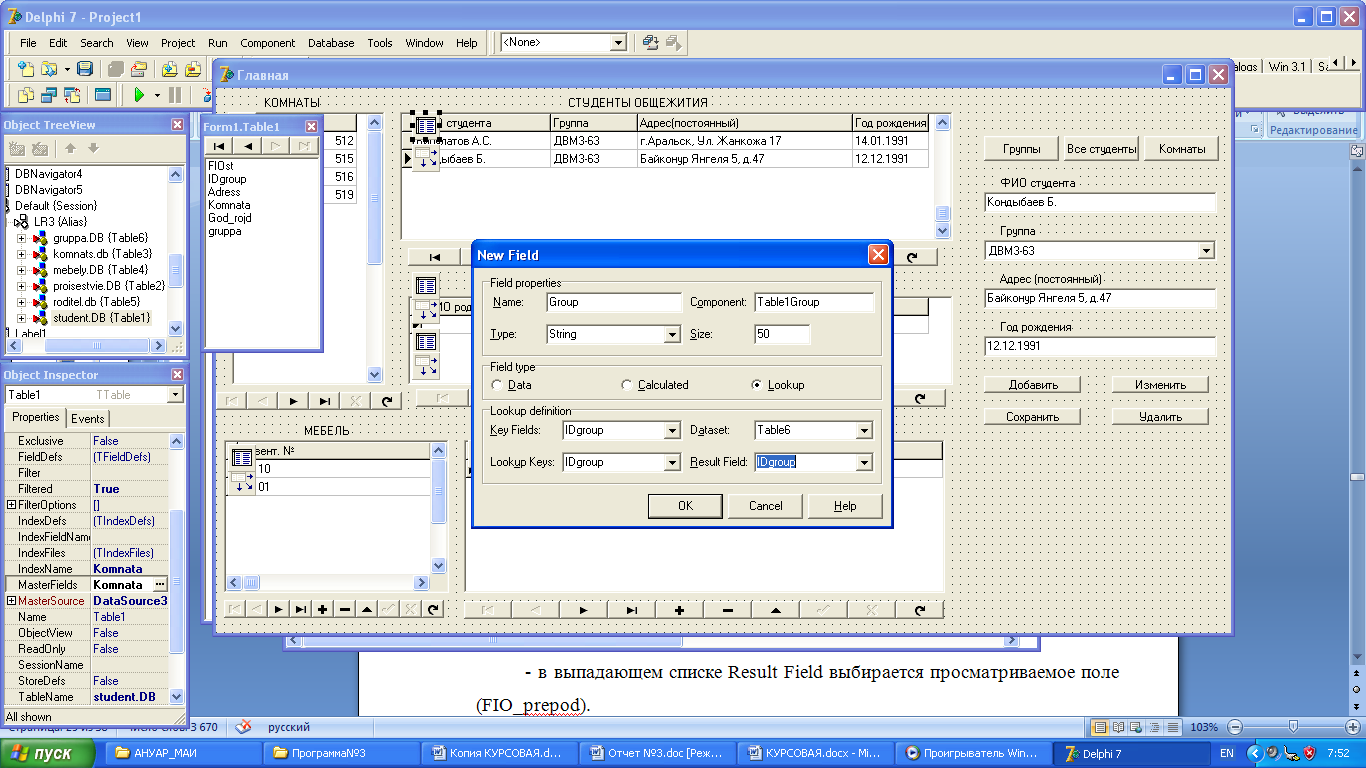This screenshot has width=1366, height=768.
Task: Click the Save toolbar icon
Action: click(85, 69)
